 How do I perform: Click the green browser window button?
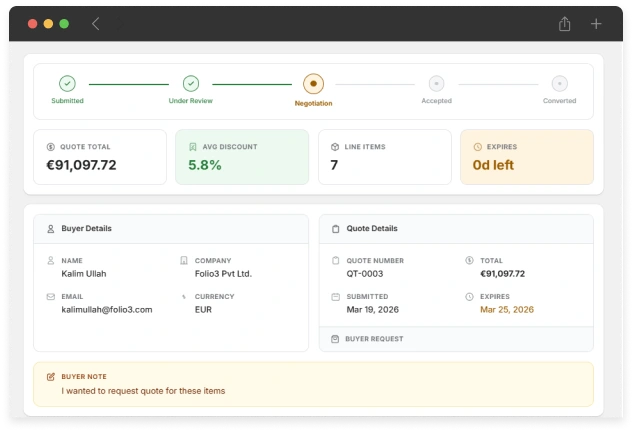[x=64, y=24]
